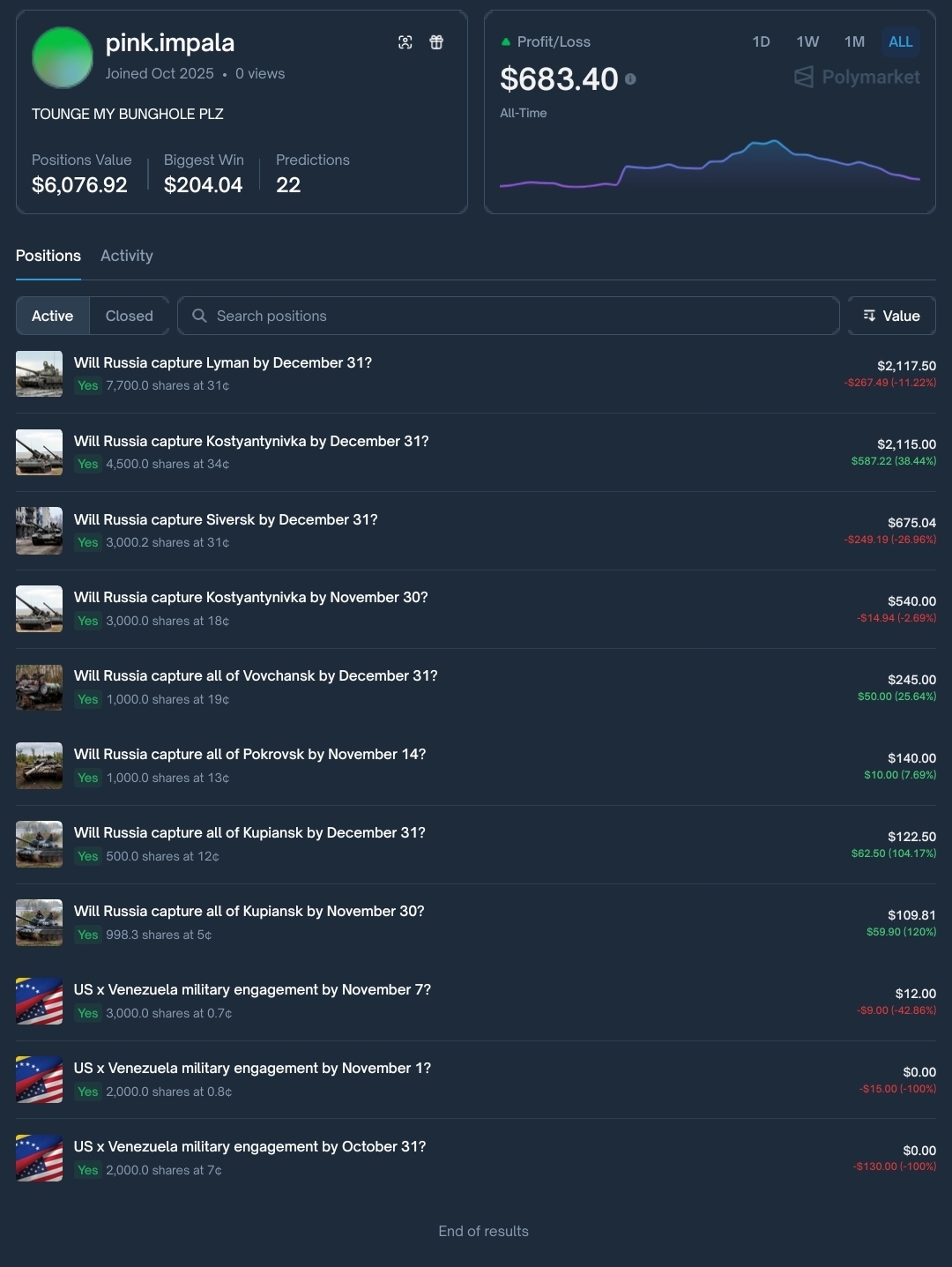Open Vovchansk by December 31 thumbnail
This screenshot has width=952, height=1267.
point(39,688)
